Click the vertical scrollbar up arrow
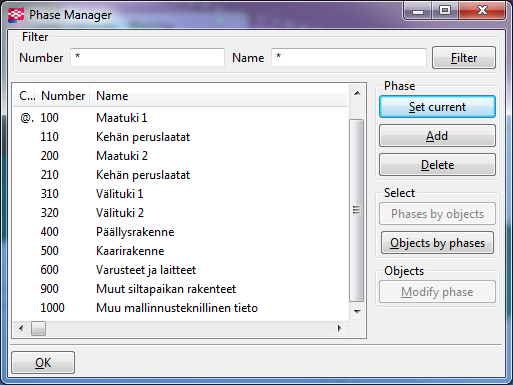The image size is (513, 385). 357,93
